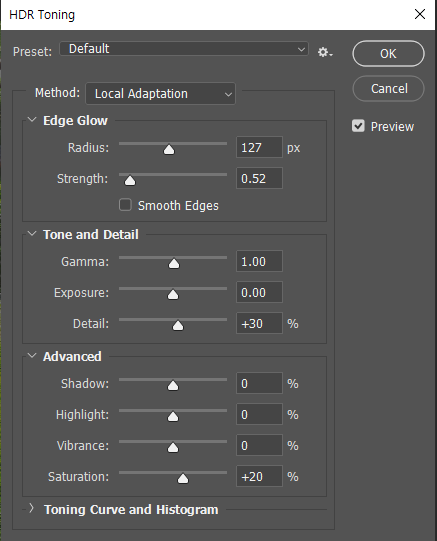Click the Radius label text
The image size is (437, 541).
coord(88,148)
